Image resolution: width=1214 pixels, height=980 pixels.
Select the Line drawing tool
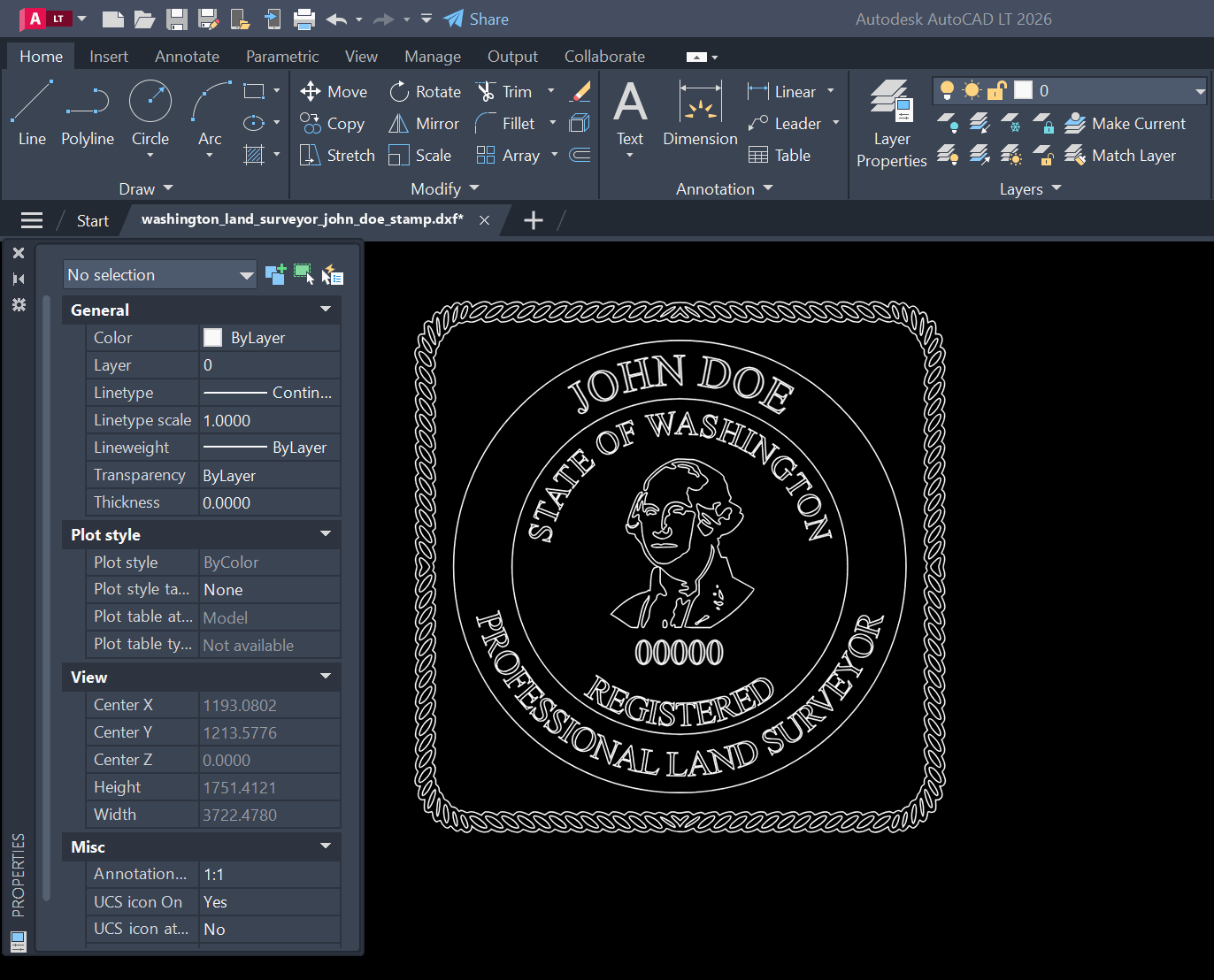click(x=32, y=113)
